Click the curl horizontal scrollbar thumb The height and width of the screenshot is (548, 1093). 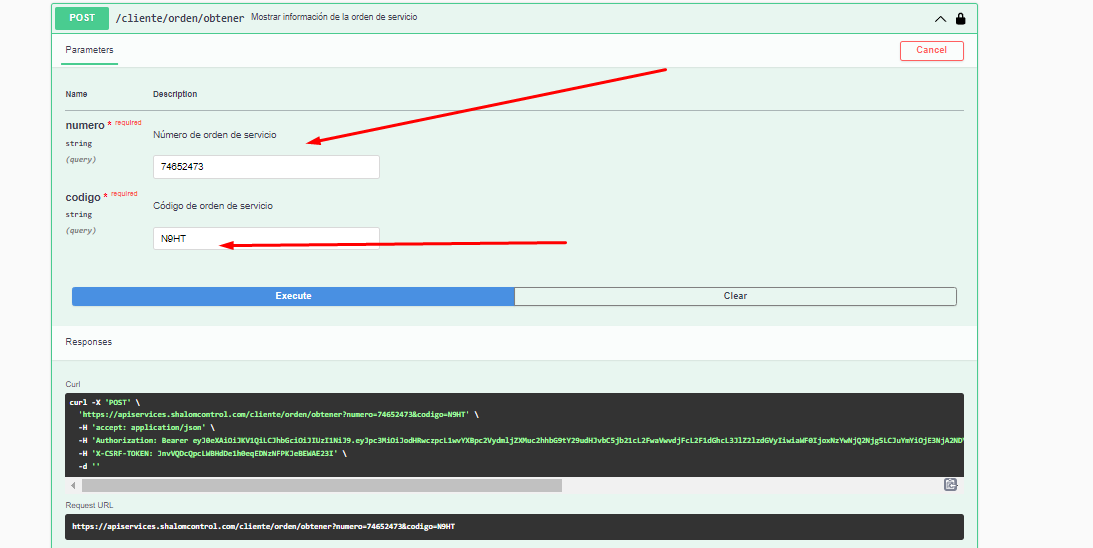coord(320,485)
